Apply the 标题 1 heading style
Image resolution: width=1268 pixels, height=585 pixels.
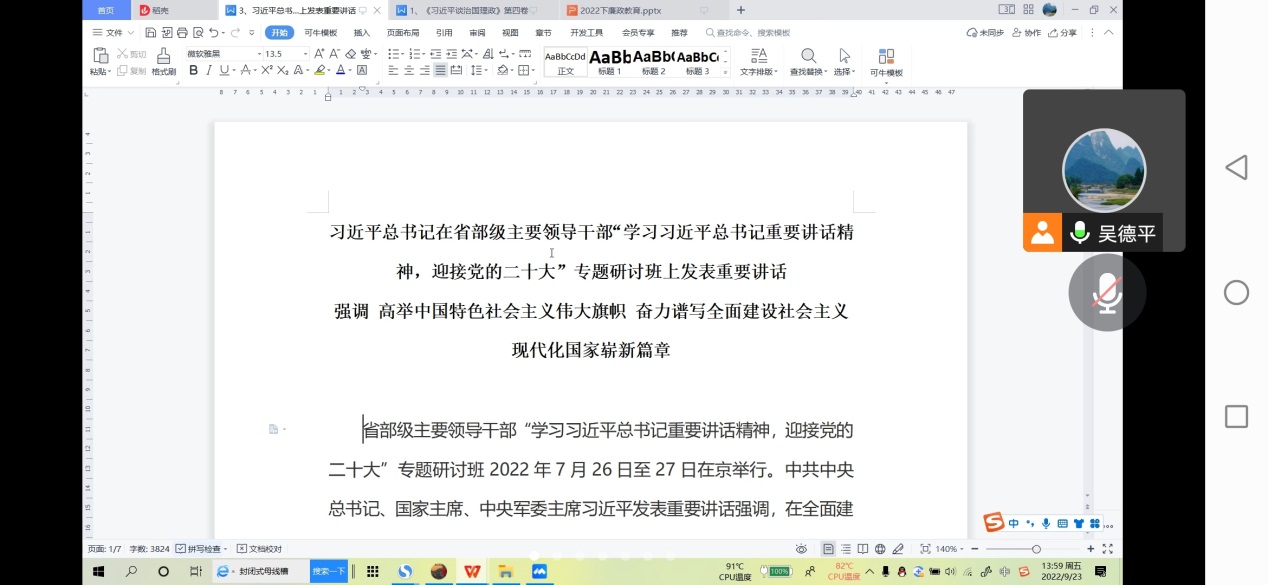click(609, 61)
